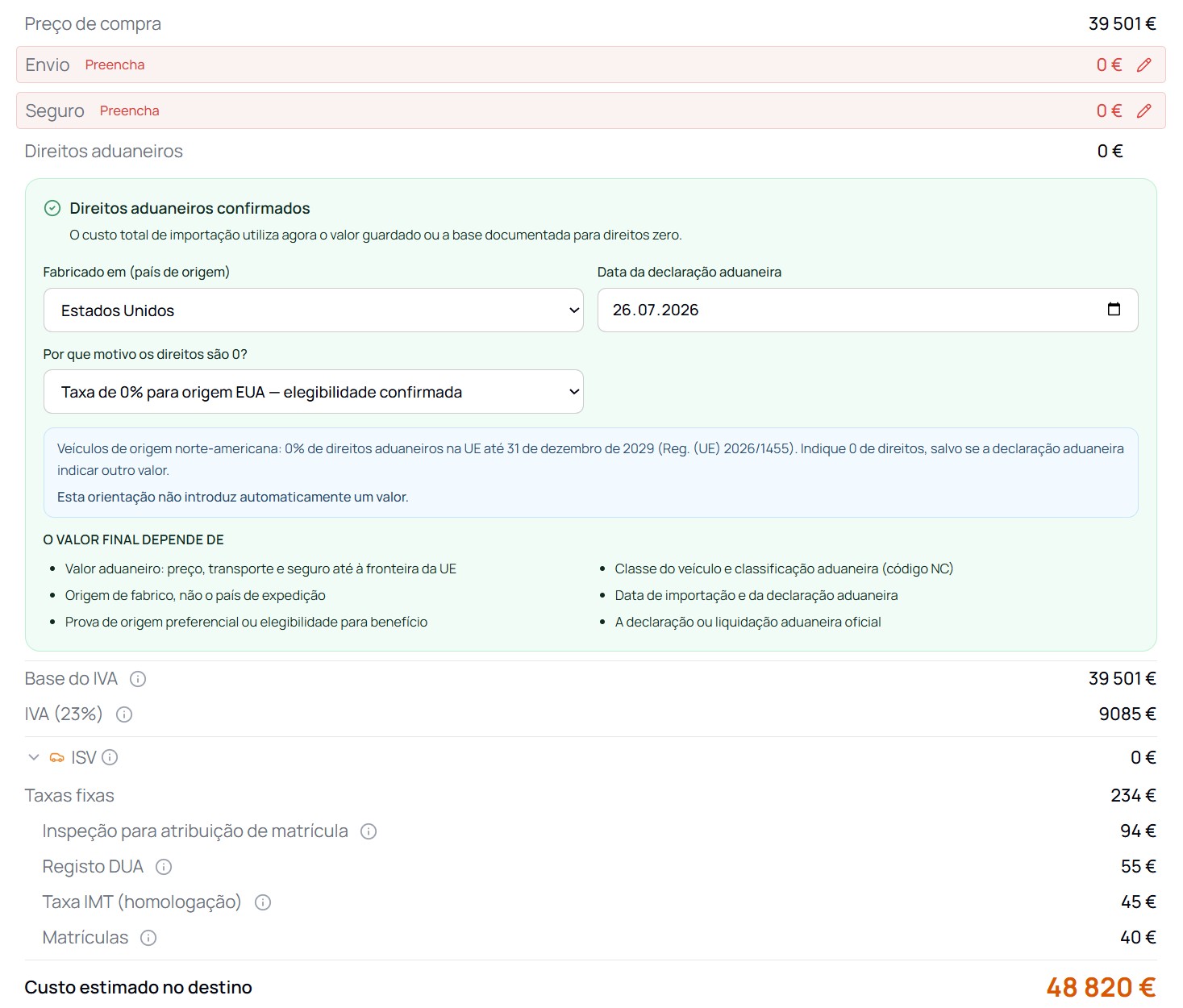Click the bullet Origem de fabrico
The height and width of the screenshot is (1008, 1183).
pyautogui.click(x=195, y=596)
